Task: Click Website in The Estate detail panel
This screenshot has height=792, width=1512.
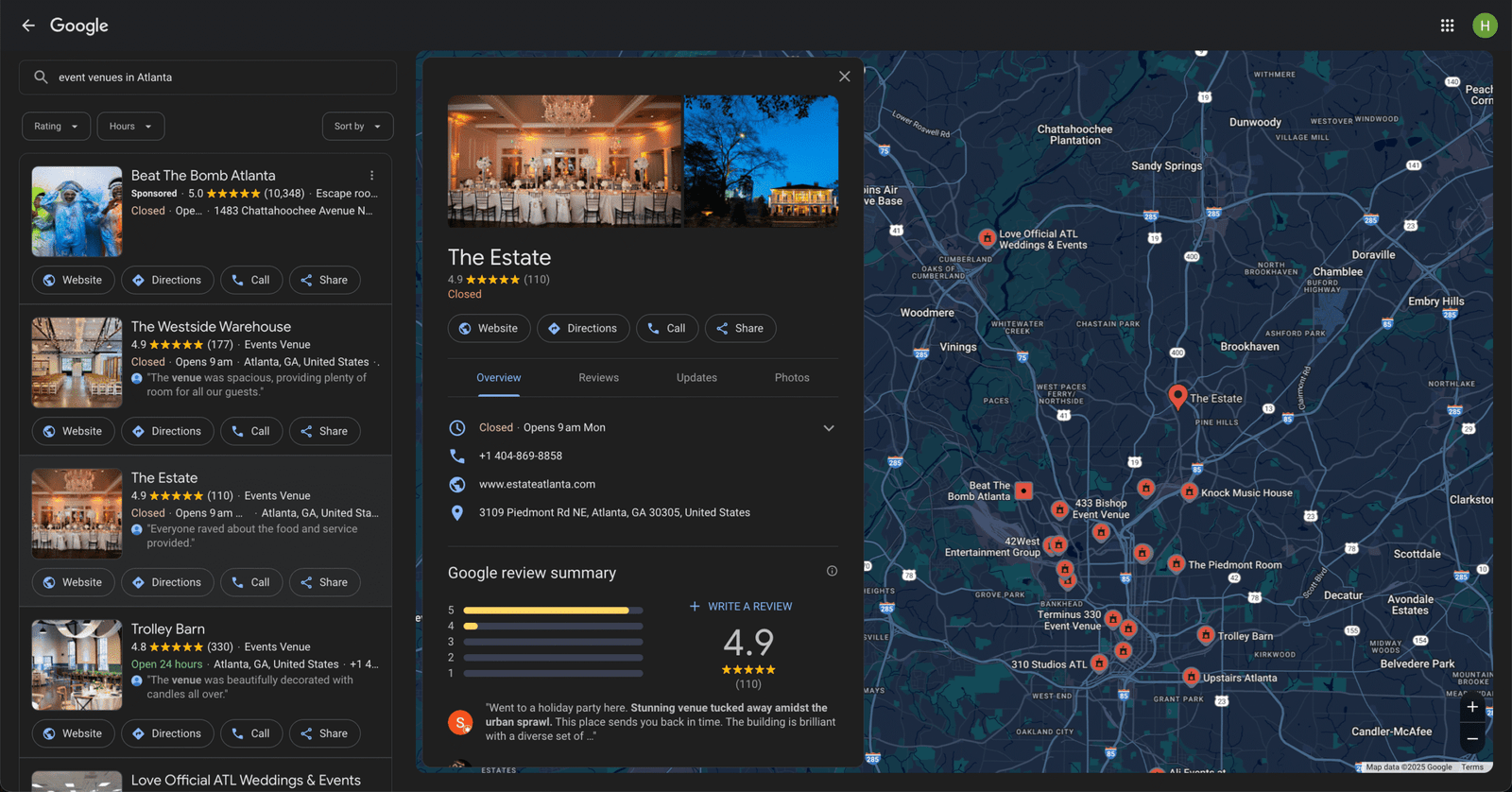Action: [489, 328]
